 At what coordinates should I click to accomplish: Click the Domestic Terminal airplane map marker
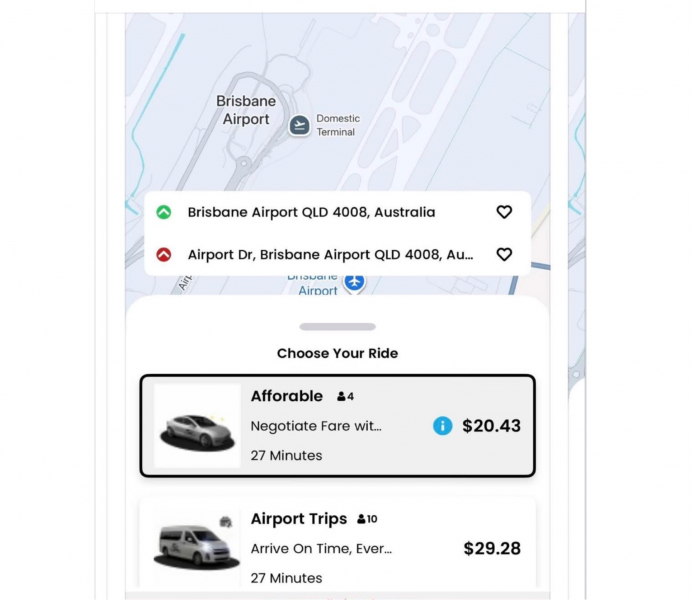pos(299,124)
